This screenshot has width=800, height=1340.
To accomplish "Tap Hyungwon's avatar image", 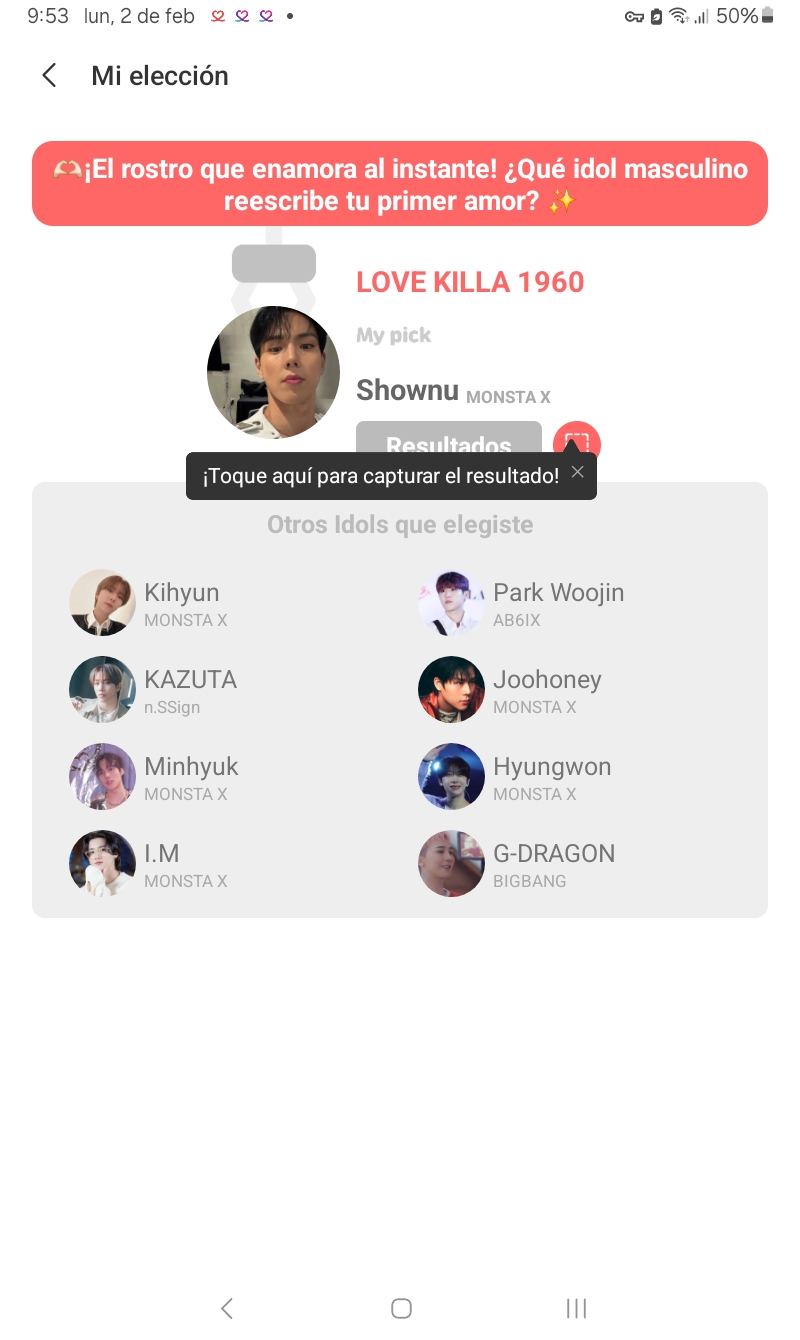I will 451,776.
